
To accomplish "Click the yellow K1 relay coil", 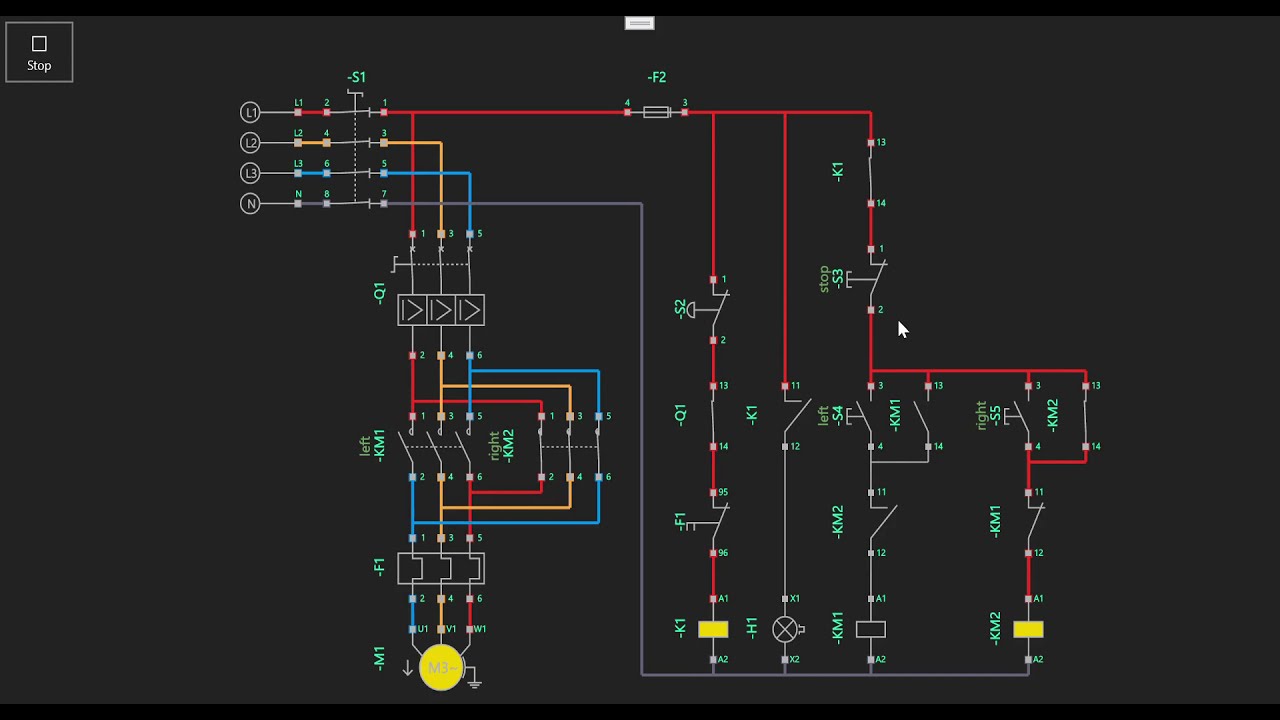I will [713, 629].
